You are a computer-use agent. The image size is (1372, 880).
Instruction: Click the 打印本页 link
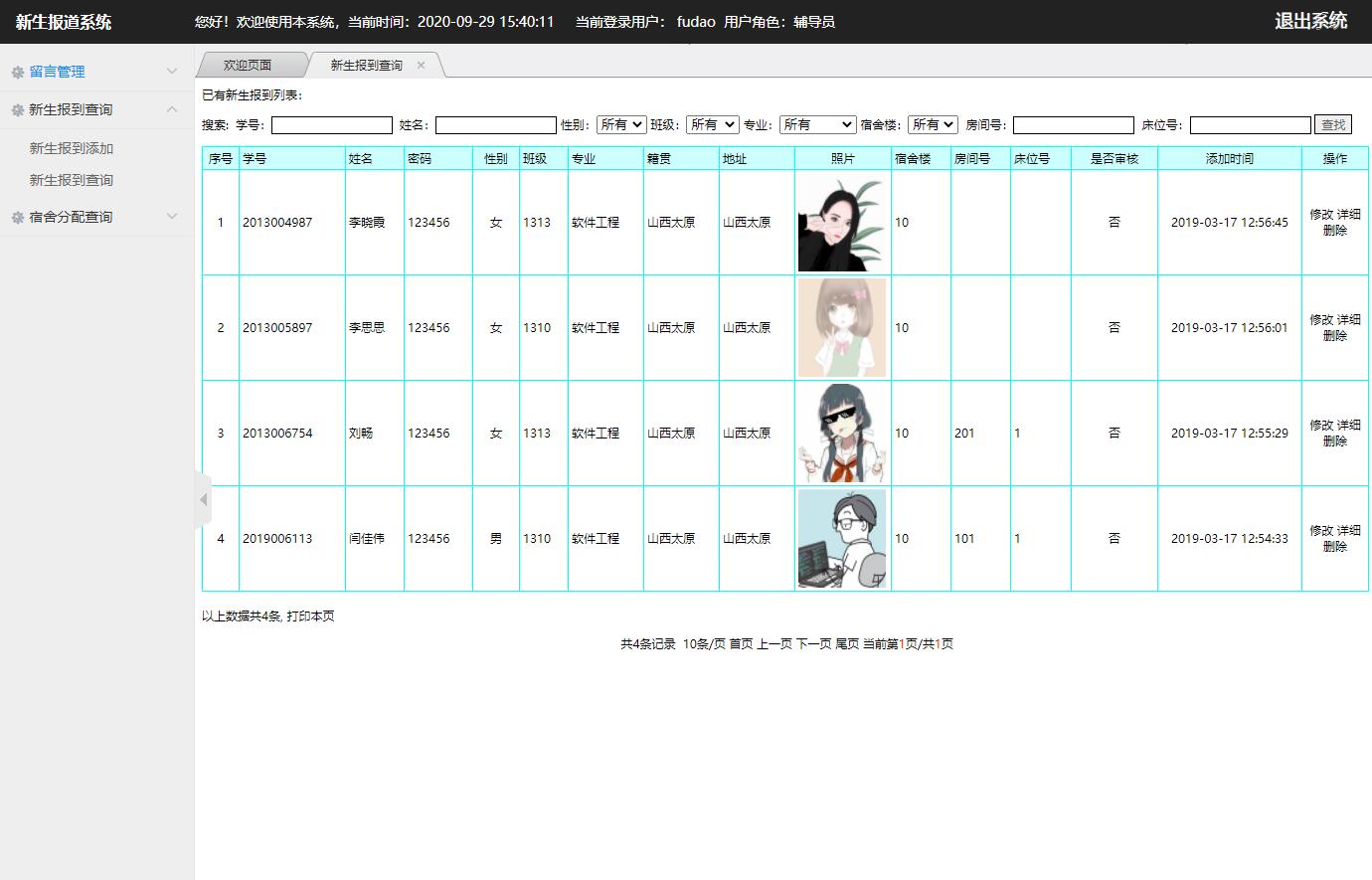(310, 616)
